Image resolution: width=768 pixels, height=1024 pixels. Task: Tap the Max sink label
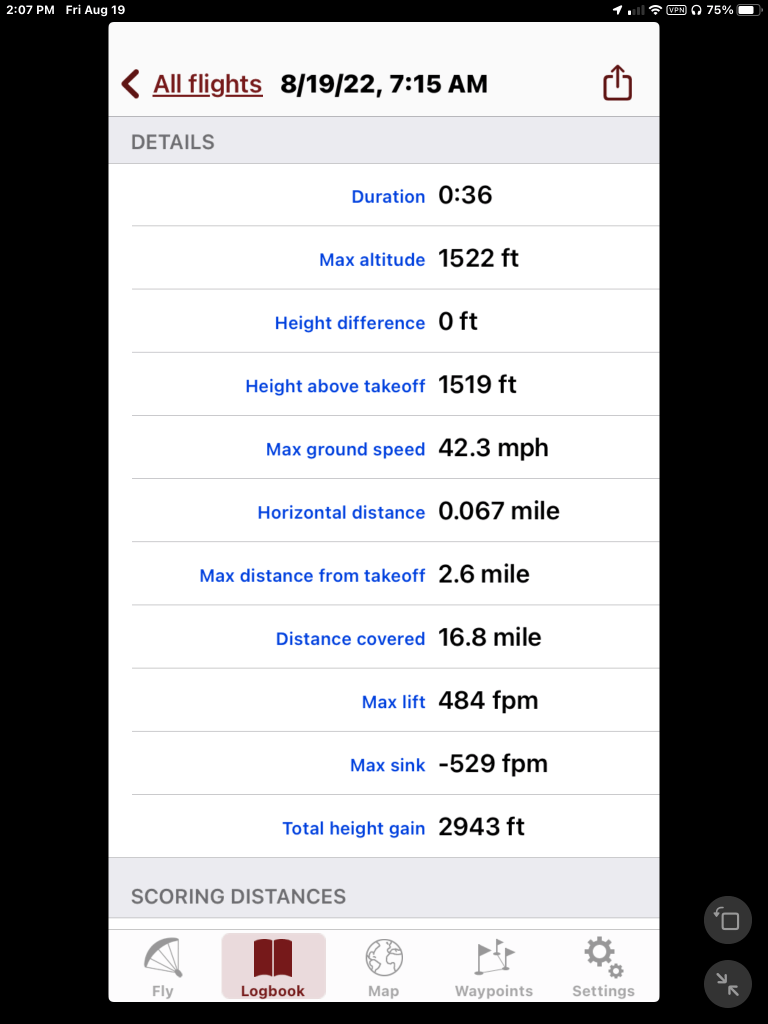tap(387, 765)
